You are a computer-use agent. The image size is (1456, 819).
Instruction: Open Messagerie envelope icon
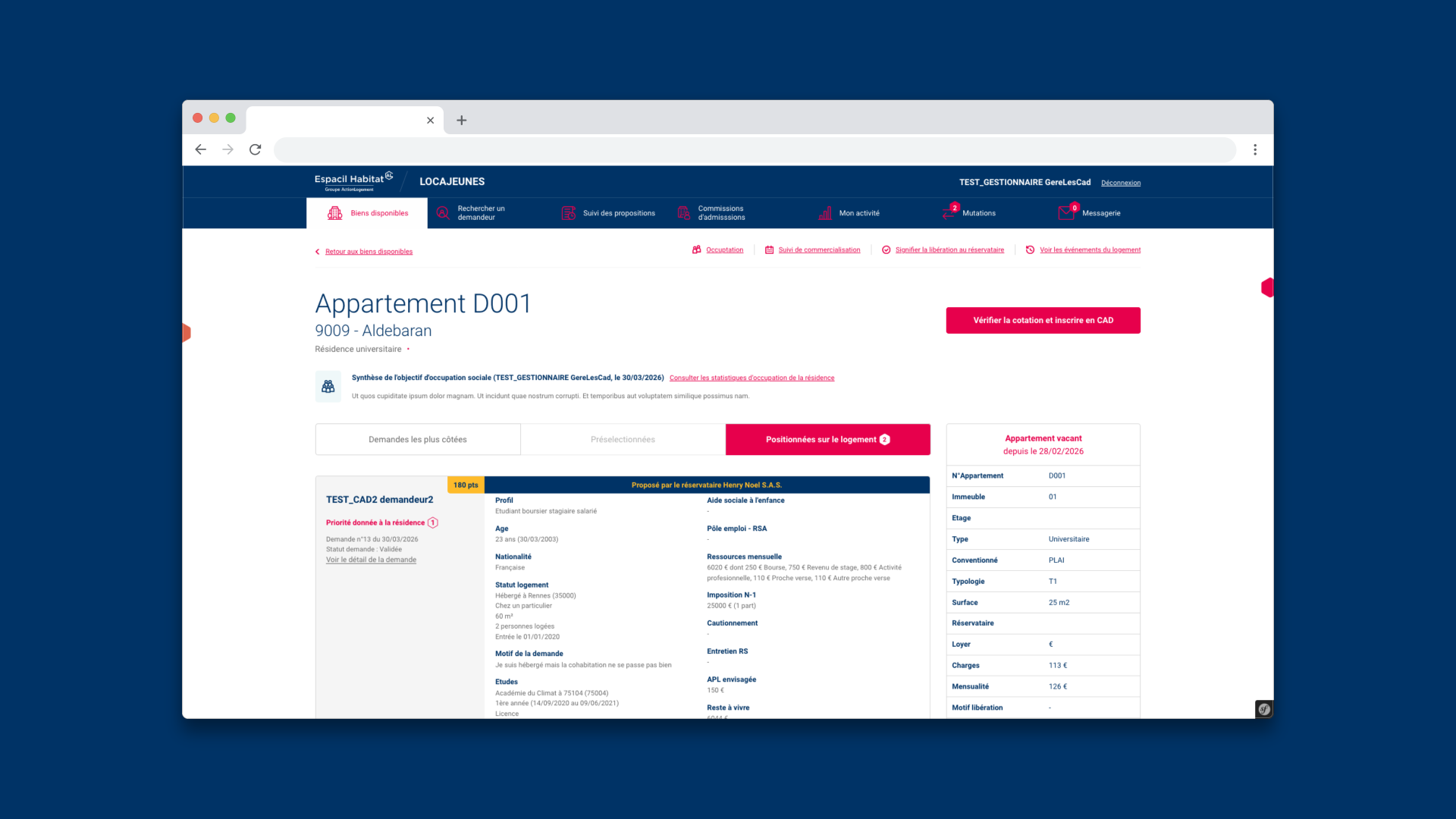coord(1065,213)
